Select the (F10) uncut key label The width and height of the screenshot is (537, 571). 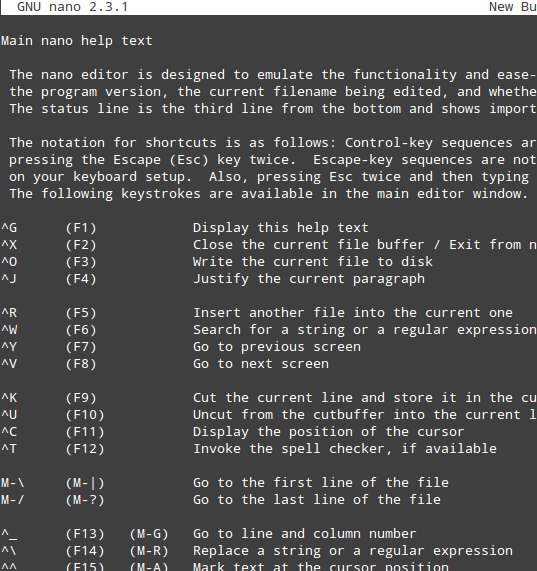click(x=85, y=415)
